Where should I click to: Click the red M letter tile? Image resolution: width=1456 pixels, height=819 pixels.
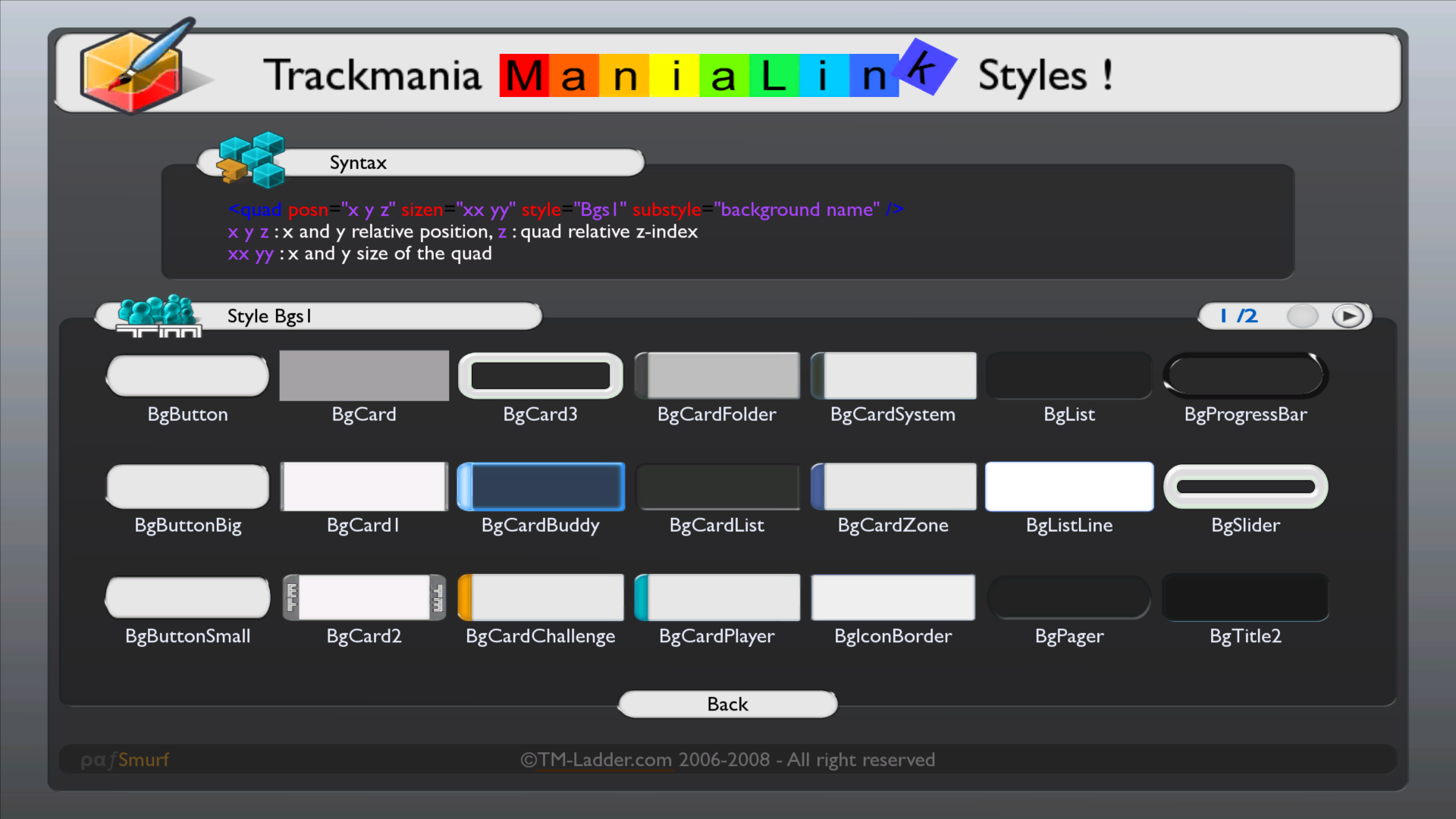point(524,75)
